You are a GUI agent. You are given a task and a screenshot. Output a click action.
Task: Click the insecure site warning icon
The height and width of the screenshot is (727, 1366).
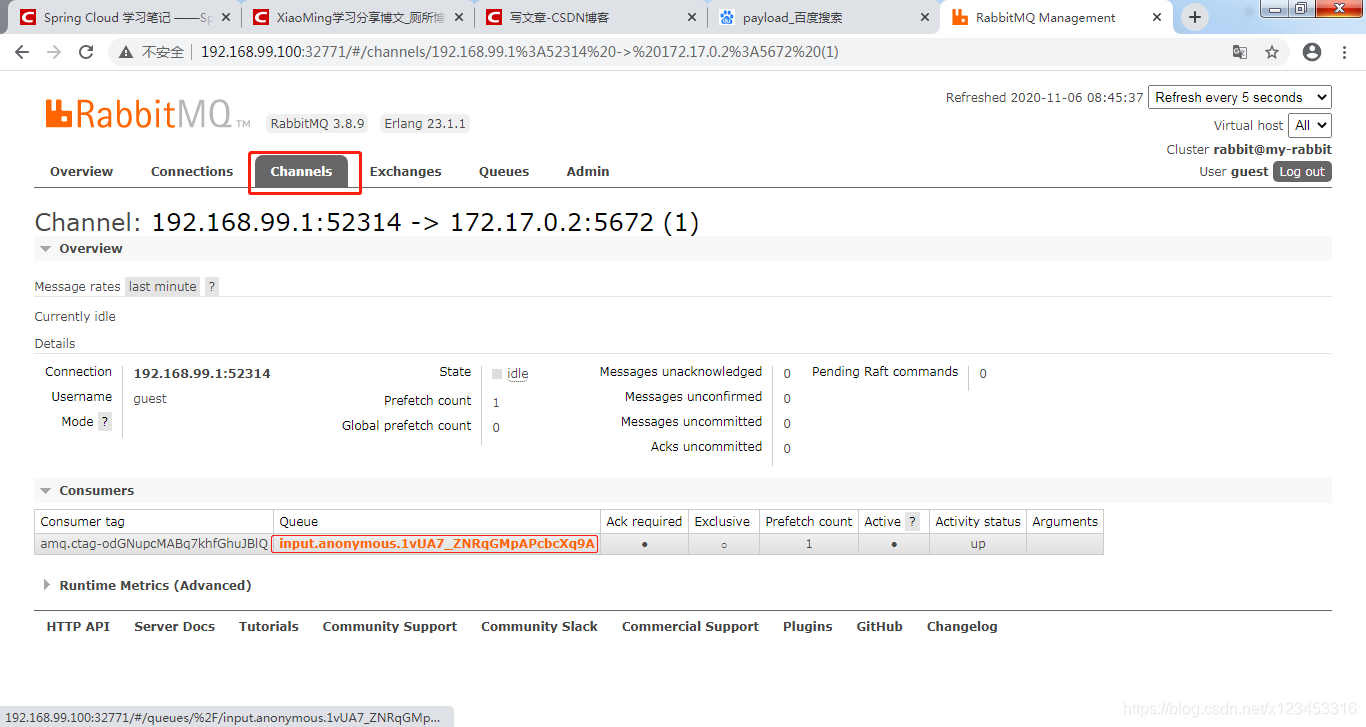point(127,52)
